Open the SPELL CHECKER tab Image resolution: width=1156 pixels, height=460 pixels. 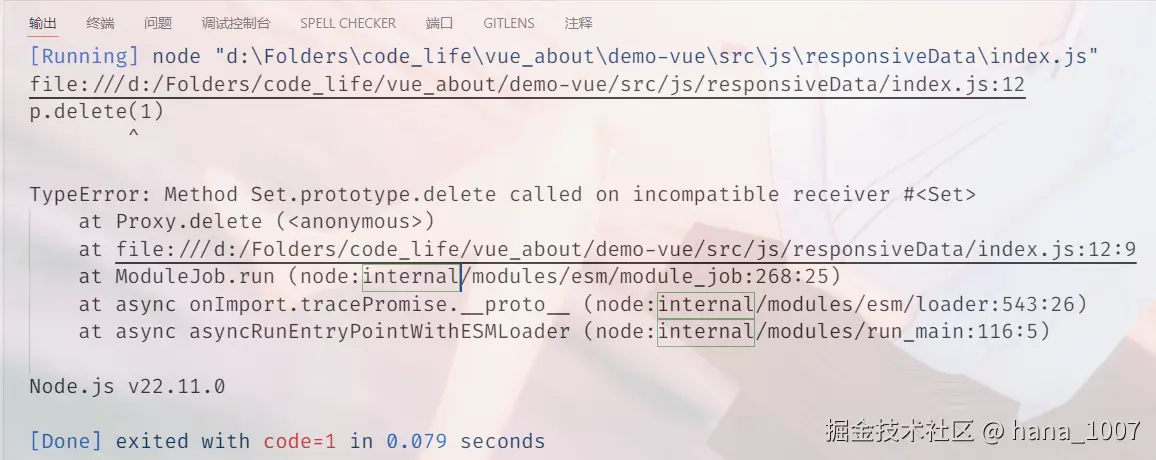tap(348, 23)
